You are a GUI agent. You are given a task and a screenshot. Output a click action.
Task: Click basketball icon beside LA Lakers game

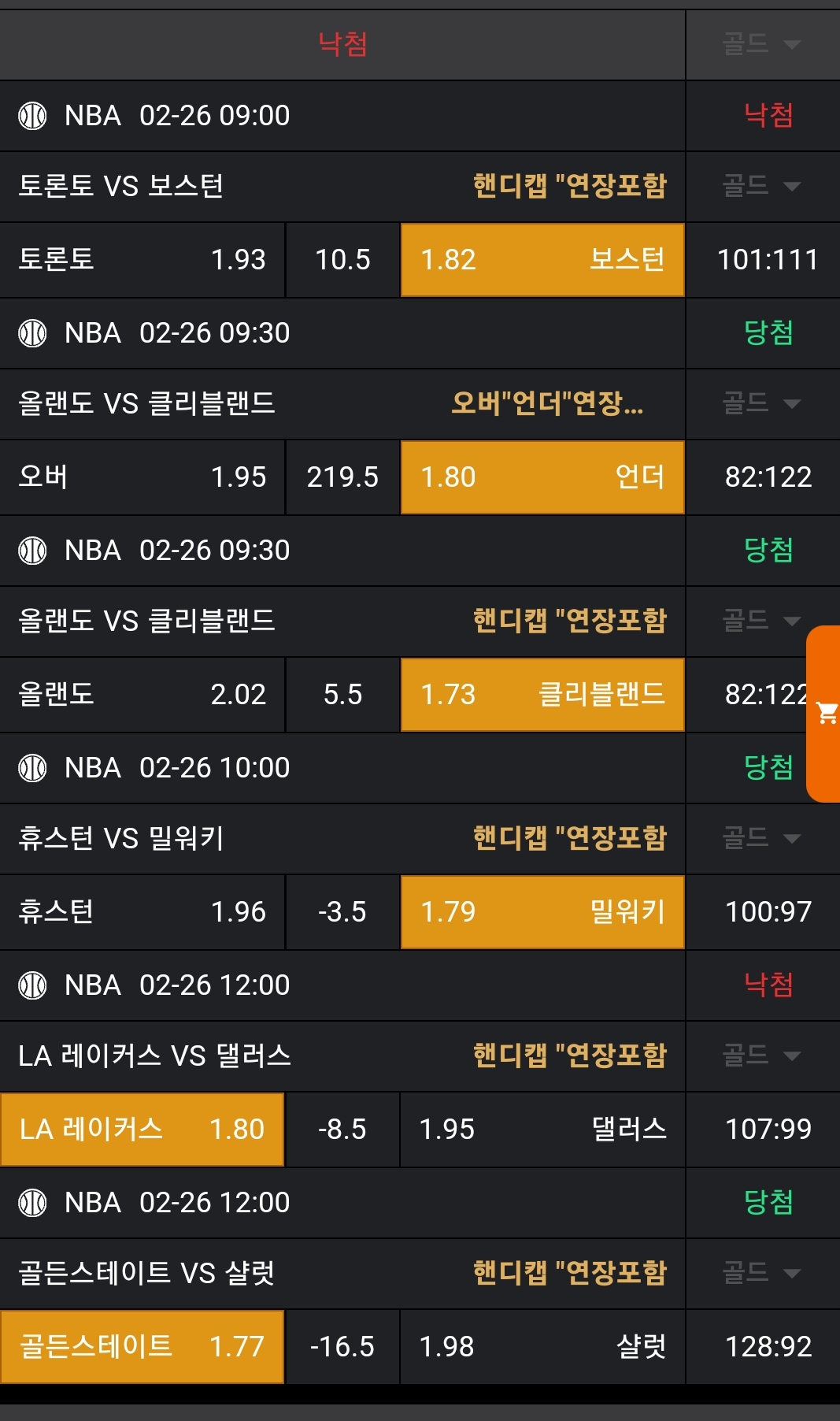tap(32, 985)
